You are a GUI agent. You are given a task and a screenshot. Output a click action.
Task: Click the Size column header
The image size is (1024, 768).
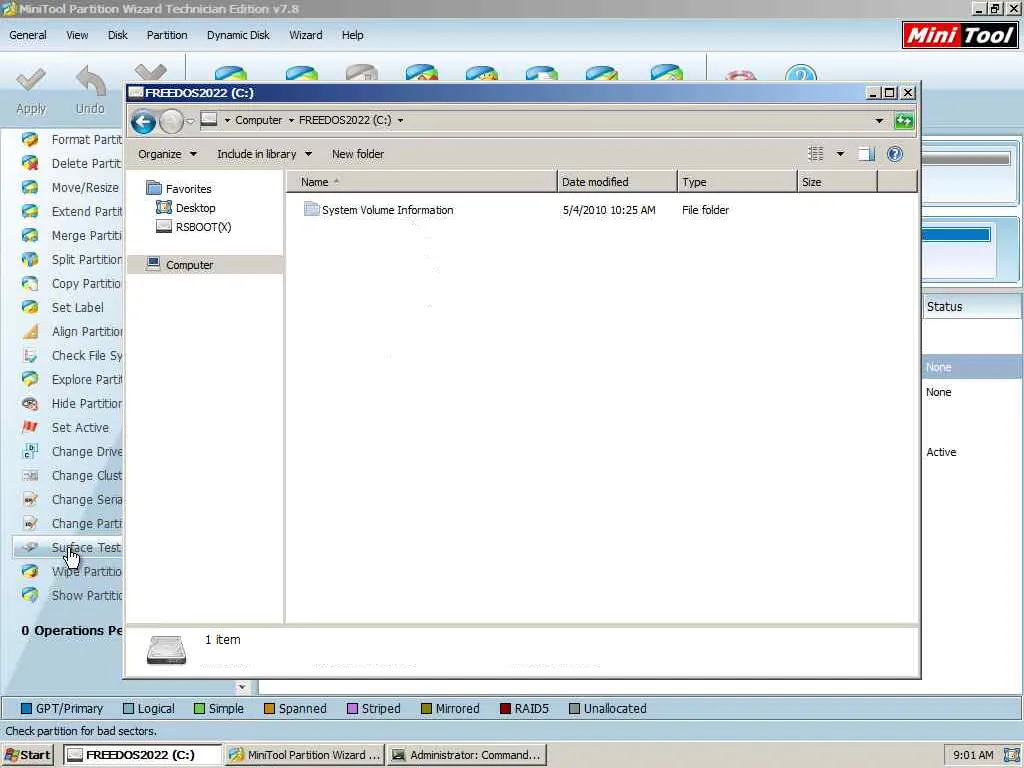click(837, 182)
